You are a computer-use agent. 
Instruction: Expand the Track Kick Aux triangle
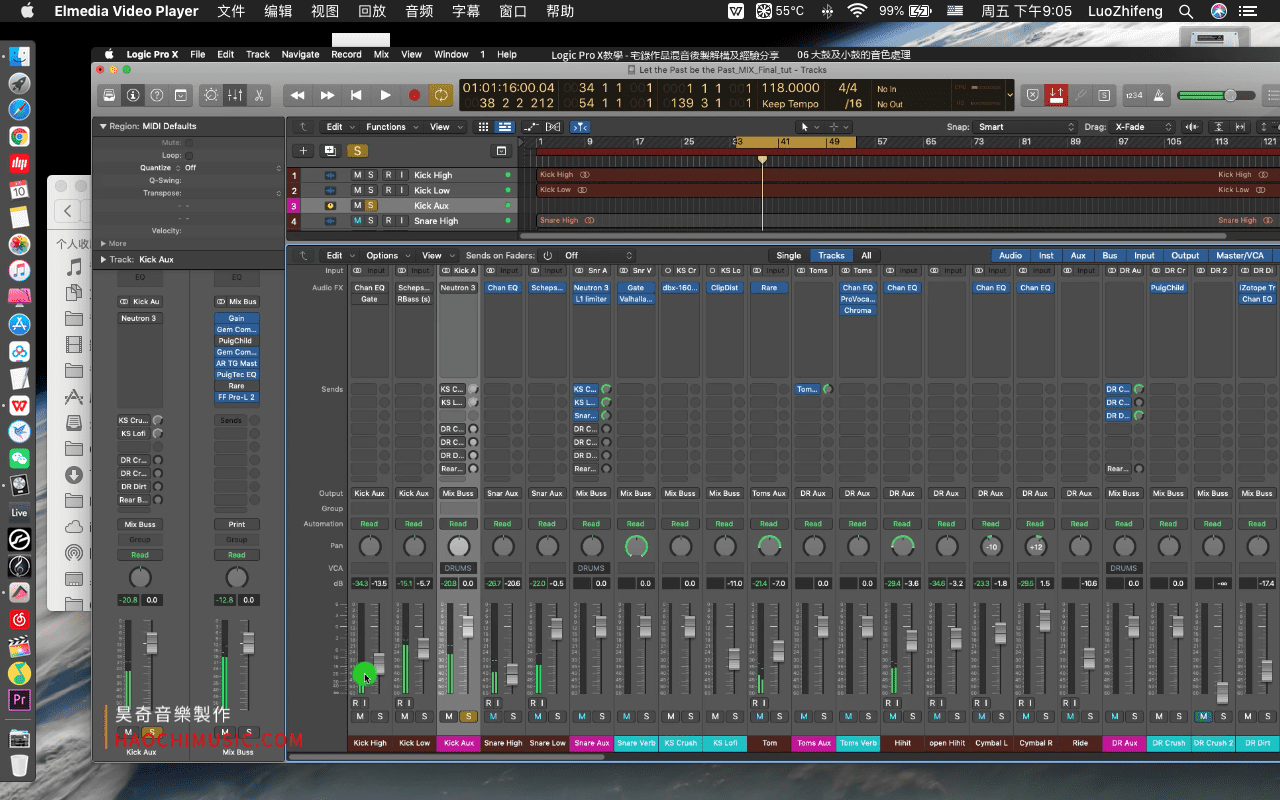click(x=102, y=259)
